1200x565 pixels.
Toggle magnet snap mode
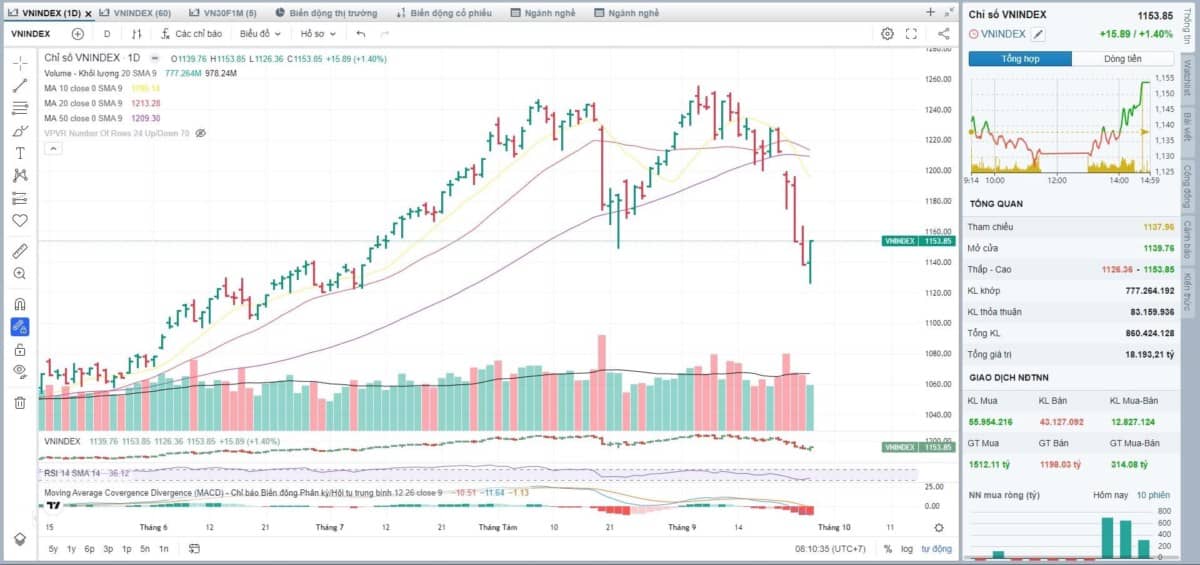pyautogui.click(x=20, y=304)
